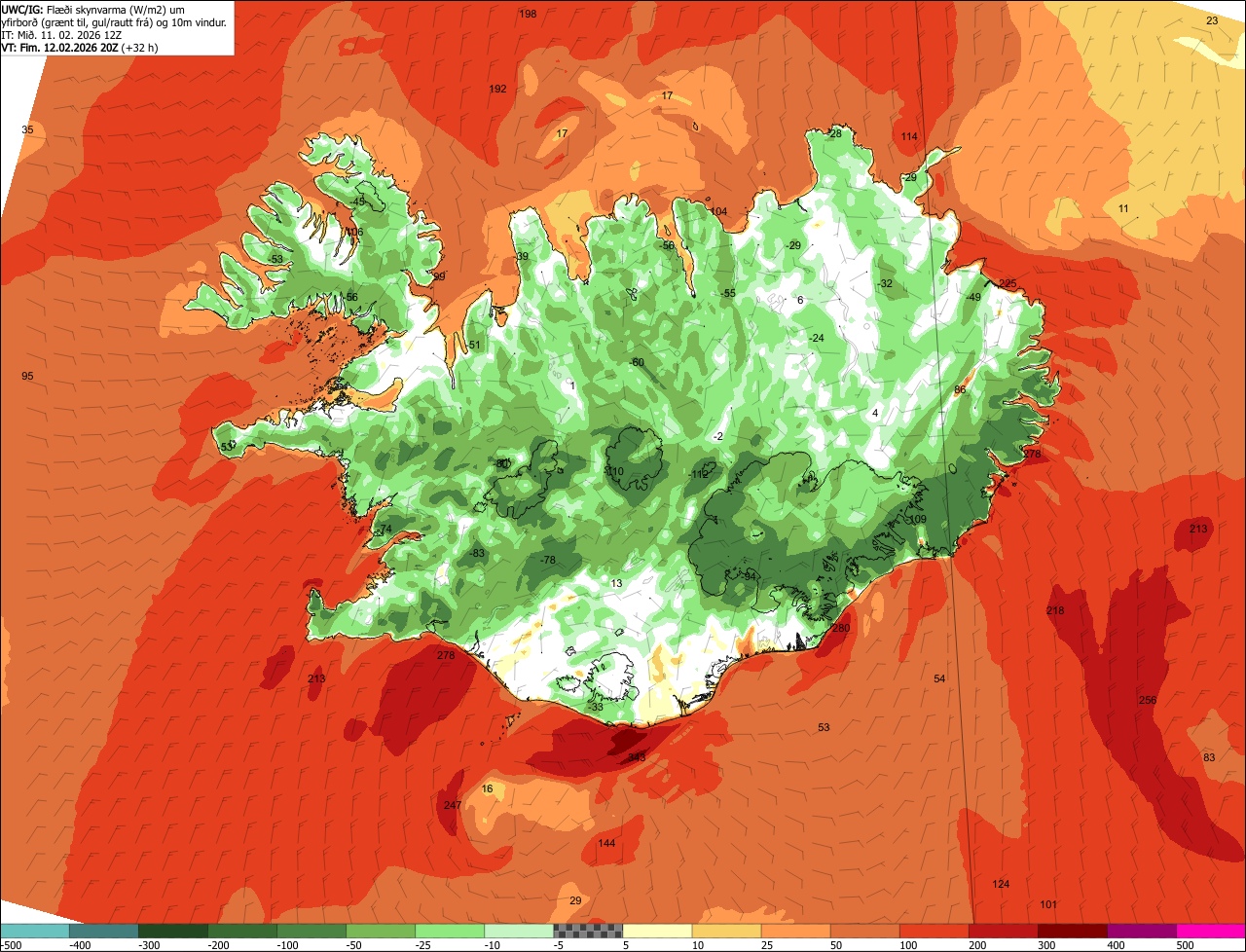Pick the dark red 300 to 400 swatch
The height and width of the screenshot is (952, 1246).
click(x=1072, y=931)
